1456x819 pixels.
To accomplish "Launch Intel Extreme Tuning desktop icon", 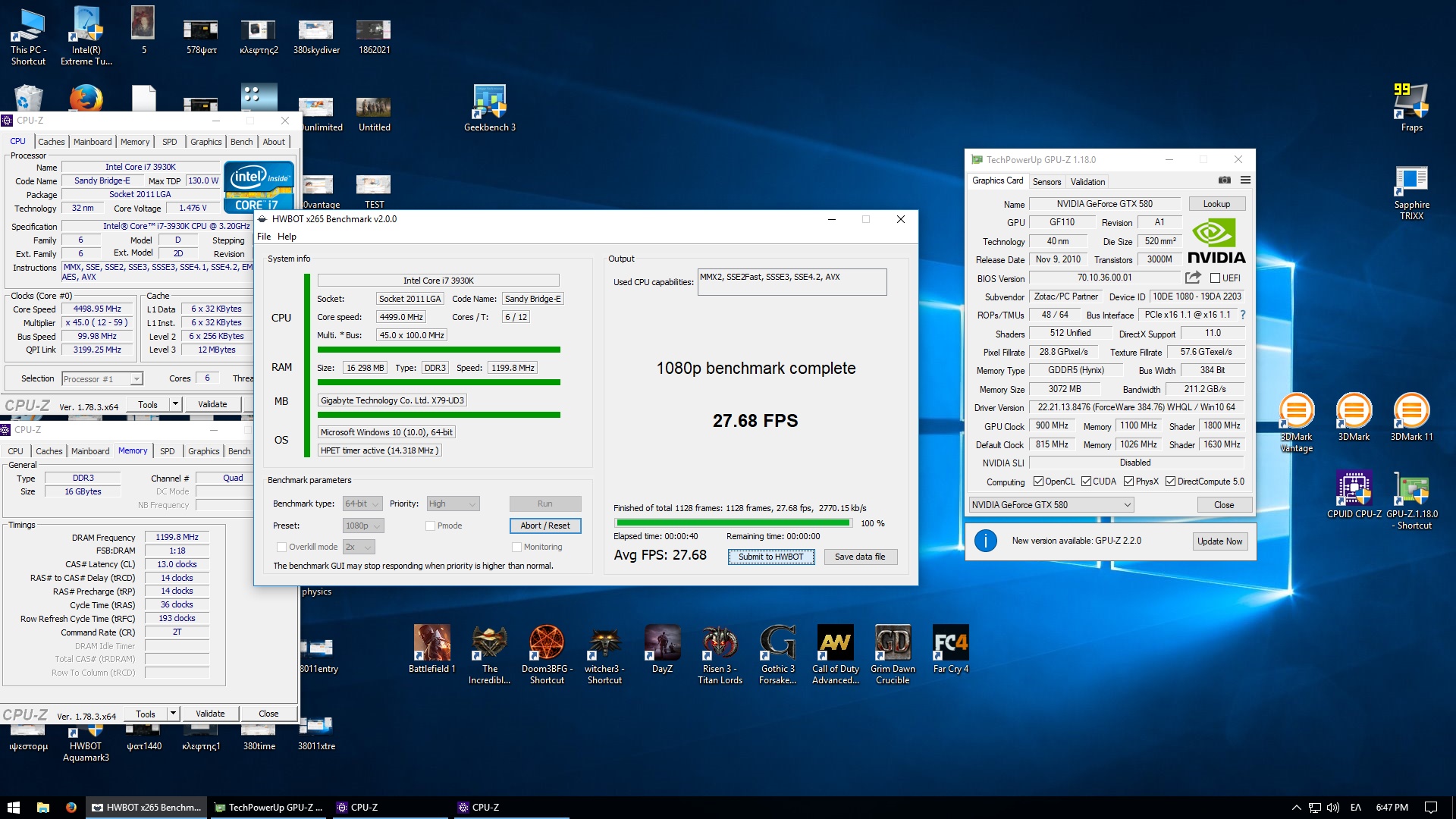I will tap(86, 36).
